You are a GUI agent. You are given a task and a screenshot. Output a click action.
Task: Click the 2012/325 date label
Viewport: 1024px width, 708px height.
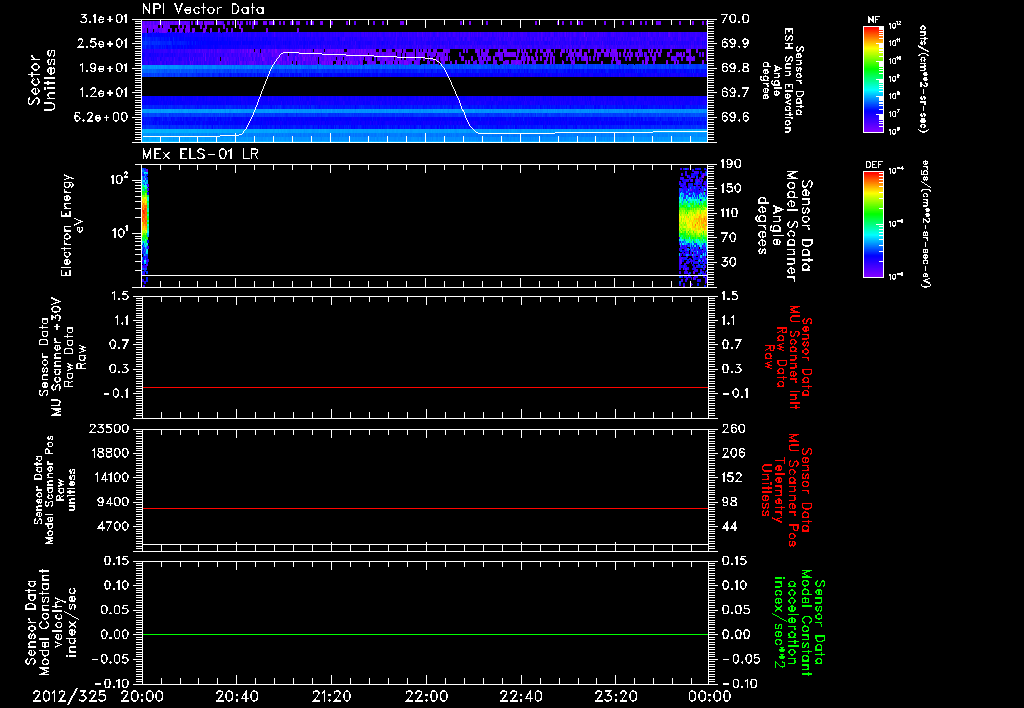coord(67,696)
